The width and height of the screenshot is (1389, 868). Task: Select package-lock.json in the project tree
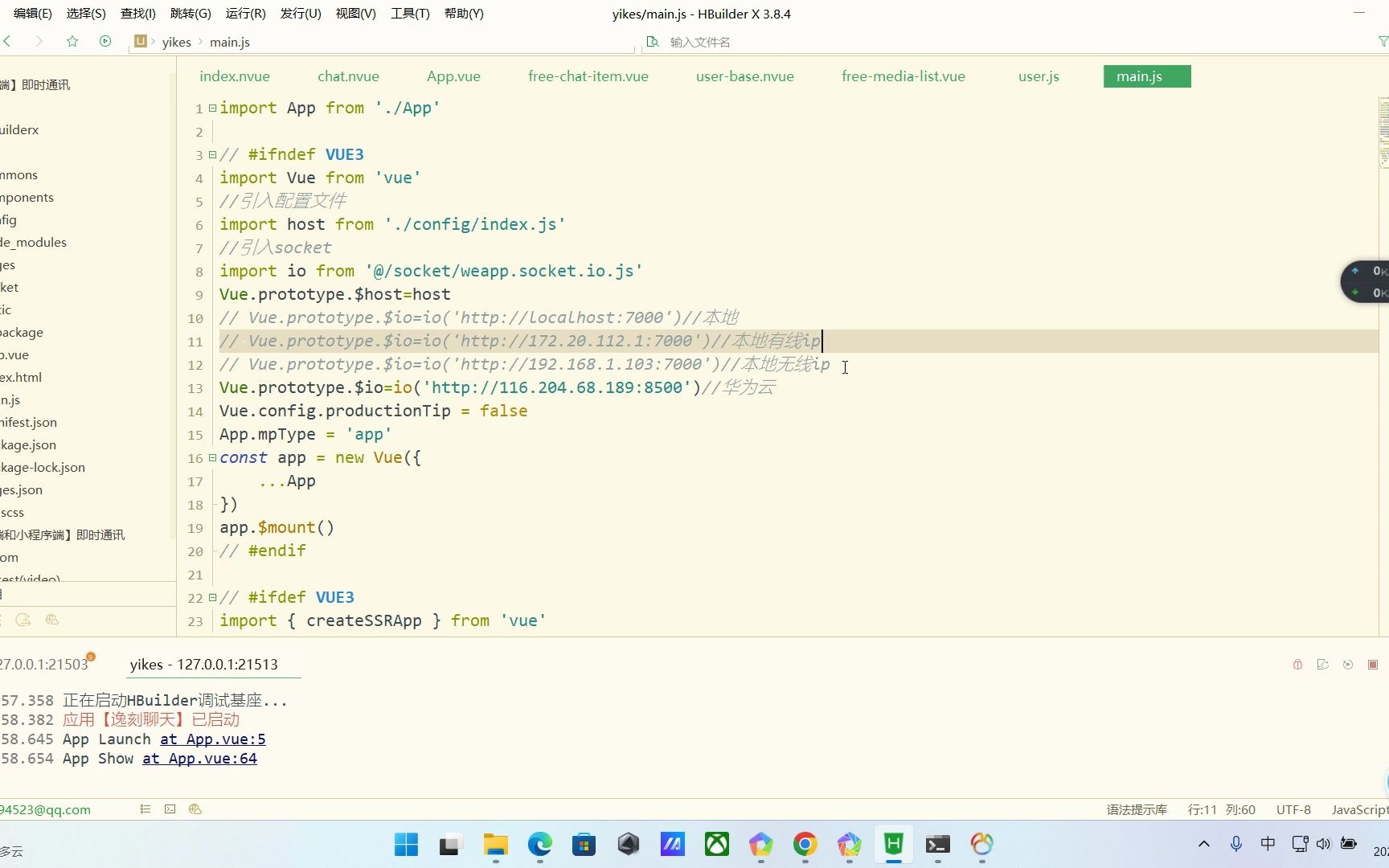[x=43, y=467]
